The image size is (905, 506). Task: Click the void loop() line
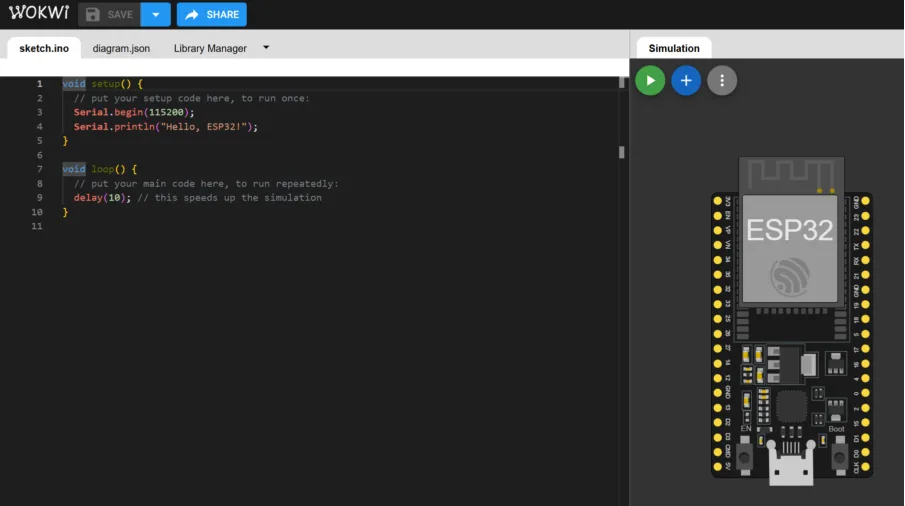pyautogui.click(x=99, y=169)
